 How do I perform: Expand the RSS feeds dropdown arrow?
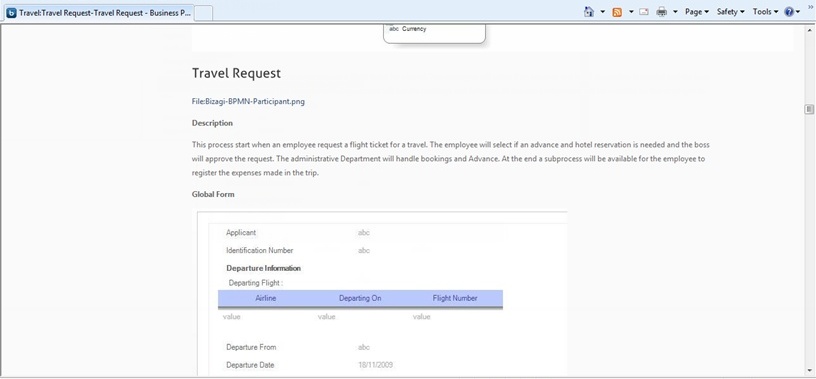[x=631, y=11]
